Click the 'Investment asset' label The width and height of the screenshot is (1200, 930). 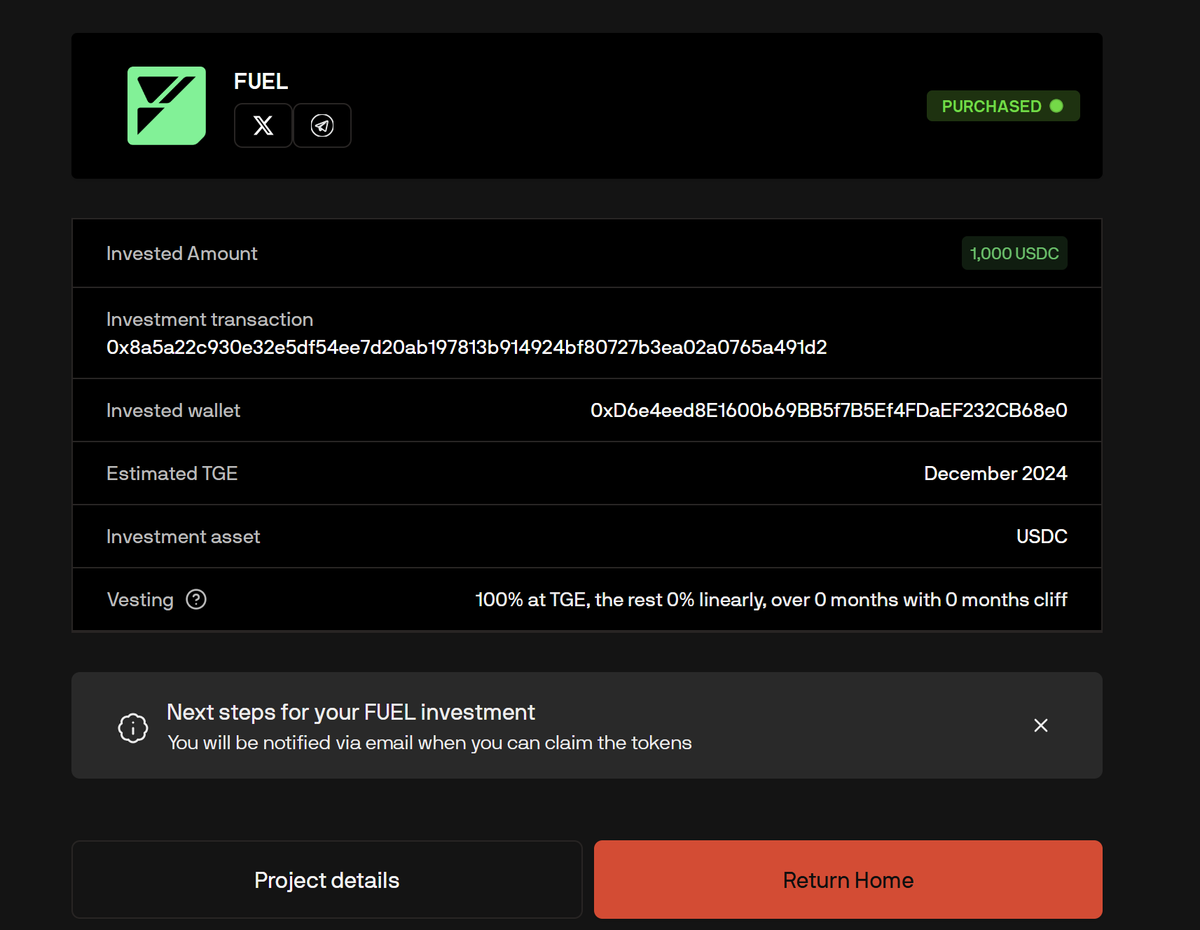[183, 537]
